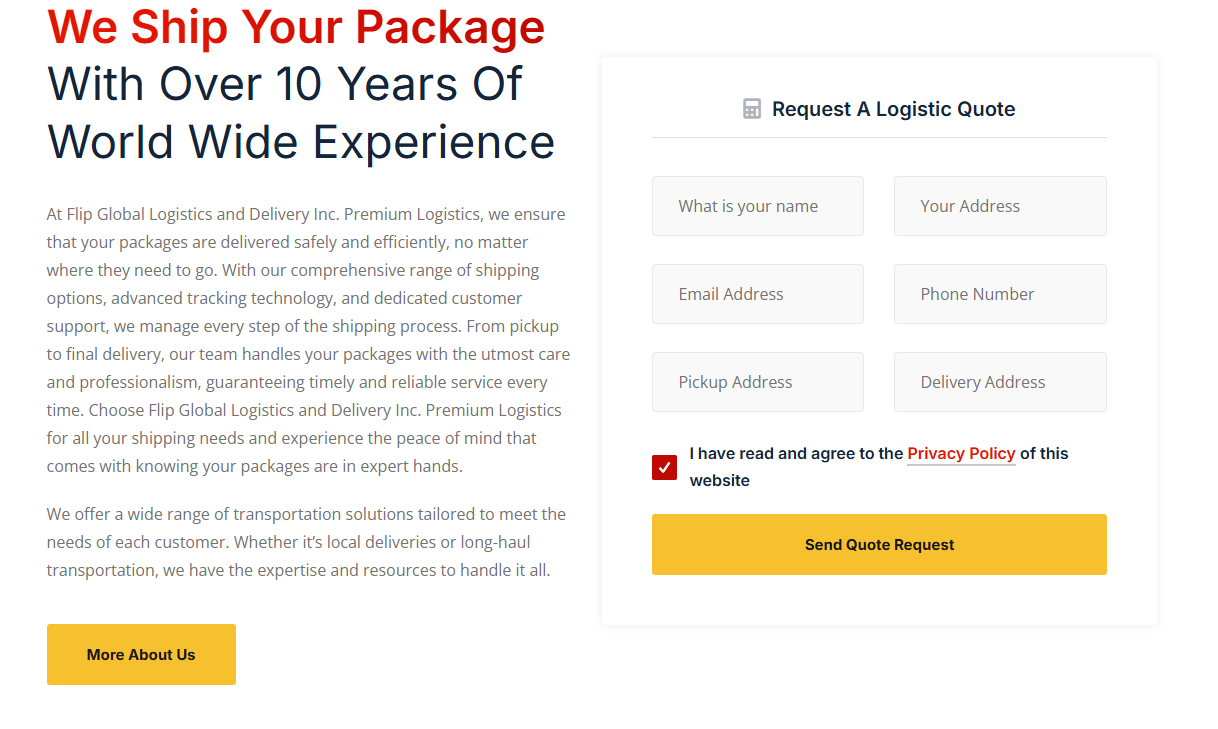Open the Privacy Policy link
Viewport: 1218px width, 729px height.
(x=961, y=454)
